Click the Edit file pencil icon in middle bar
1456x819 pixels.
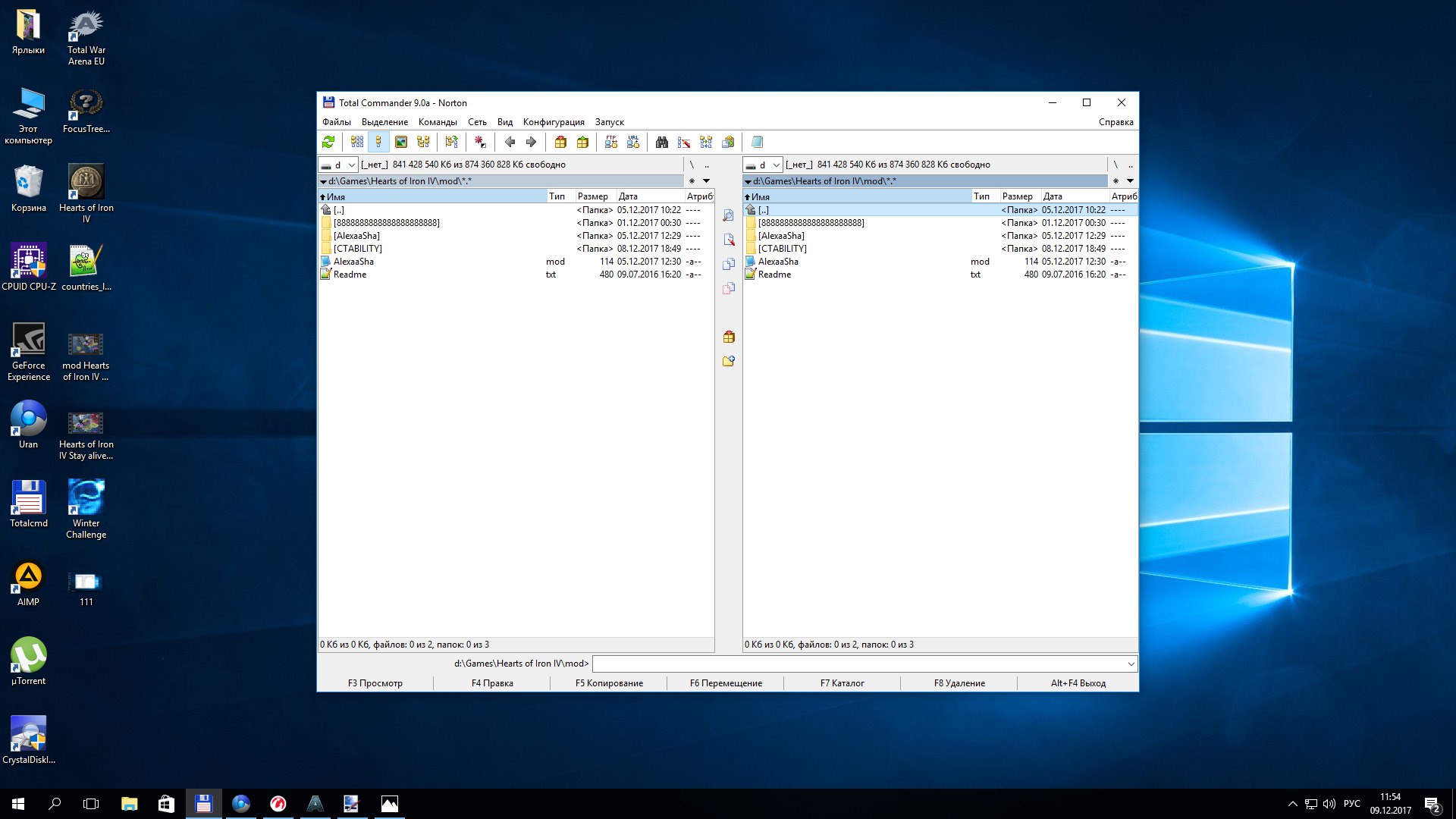coord(728,240)
